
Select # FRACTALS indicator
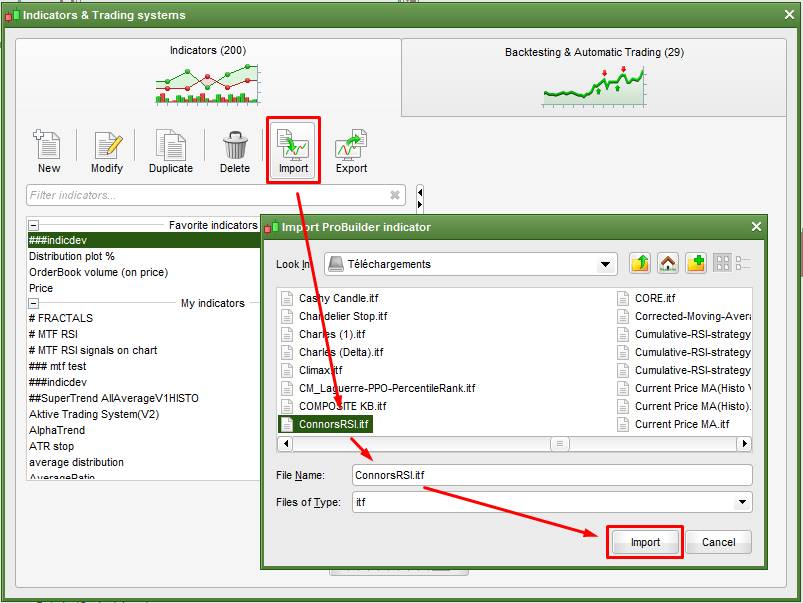click(61, 318)
